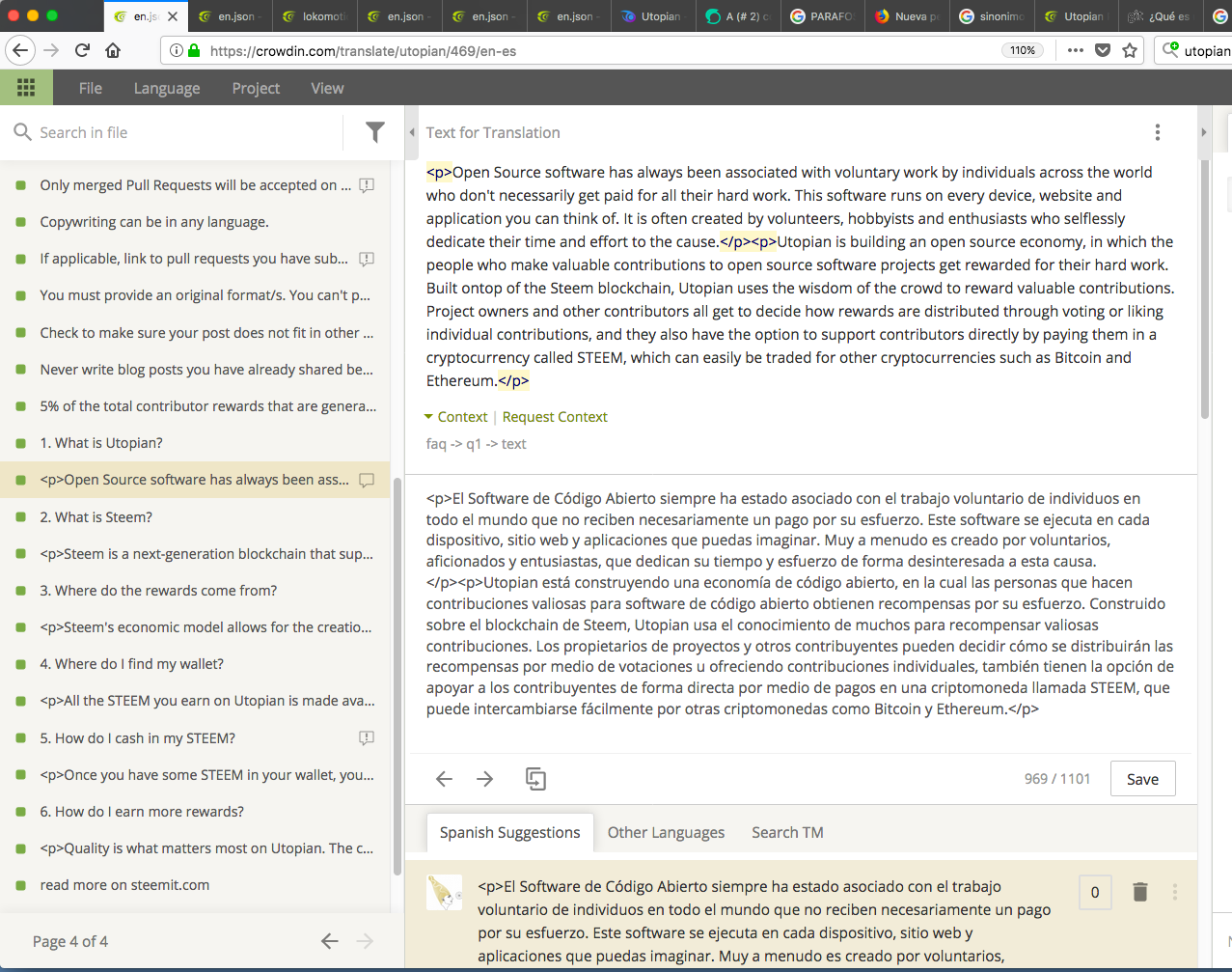Open suggestion more-options dots

click(x=1175, y=892)
